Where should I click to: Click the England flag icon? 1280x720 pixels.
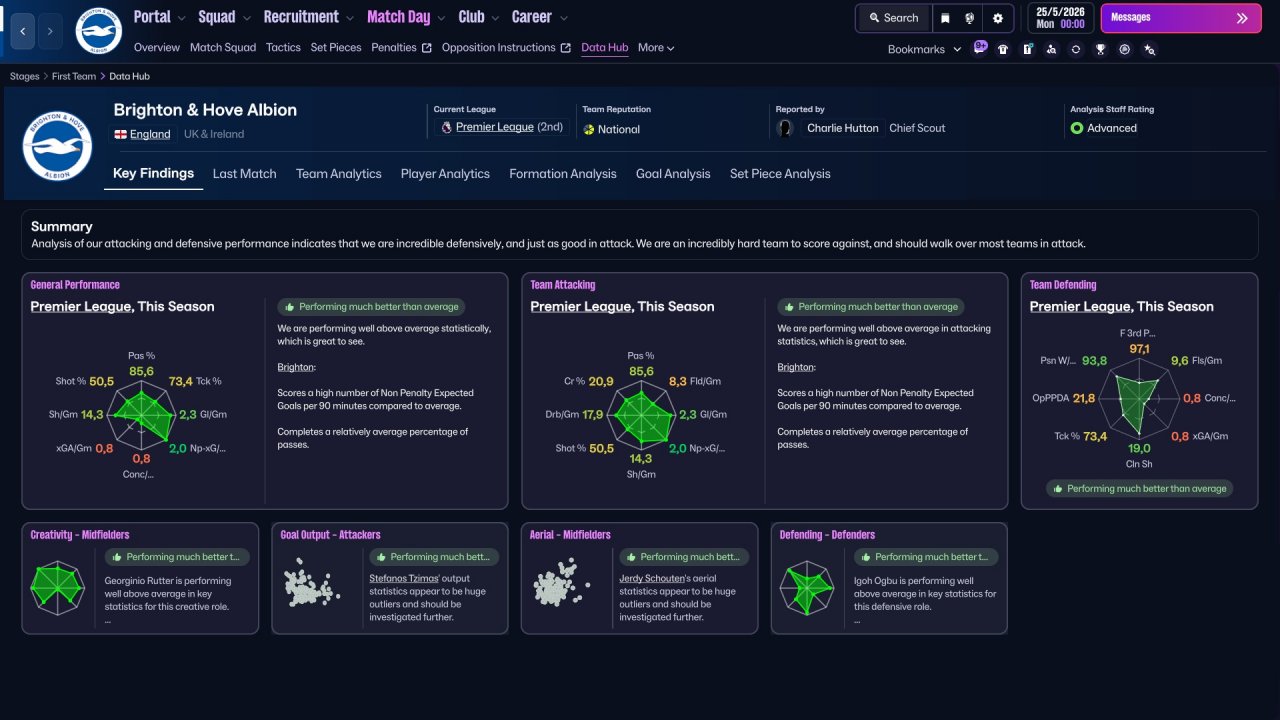point(120,134)
